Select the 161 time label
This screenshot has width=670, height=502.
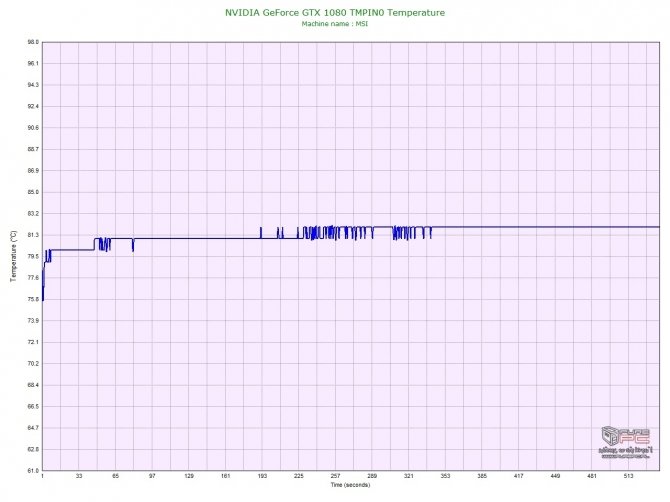(x=226, y=476)
